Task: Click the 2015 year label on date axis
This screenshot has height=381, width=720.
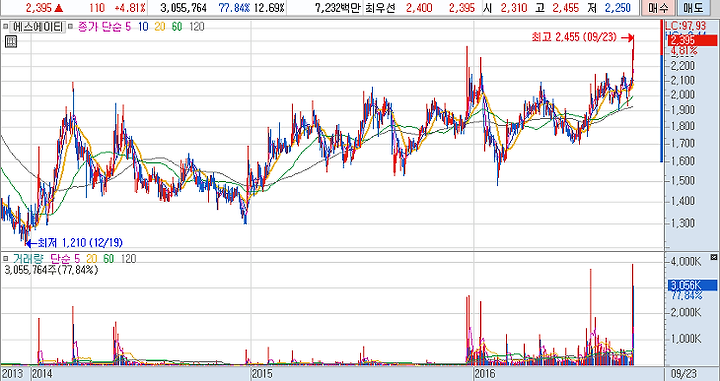Action: click(263, 374)
